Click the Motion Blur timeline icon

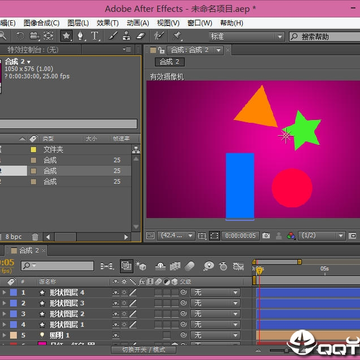point(189,266)
